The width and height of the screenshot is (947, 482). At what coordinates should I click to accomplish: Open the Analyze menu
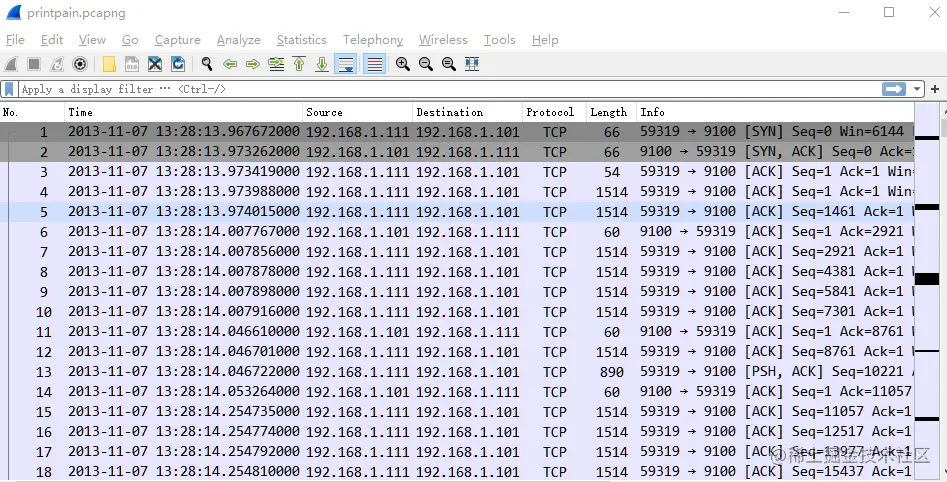[x=239, y=40]
